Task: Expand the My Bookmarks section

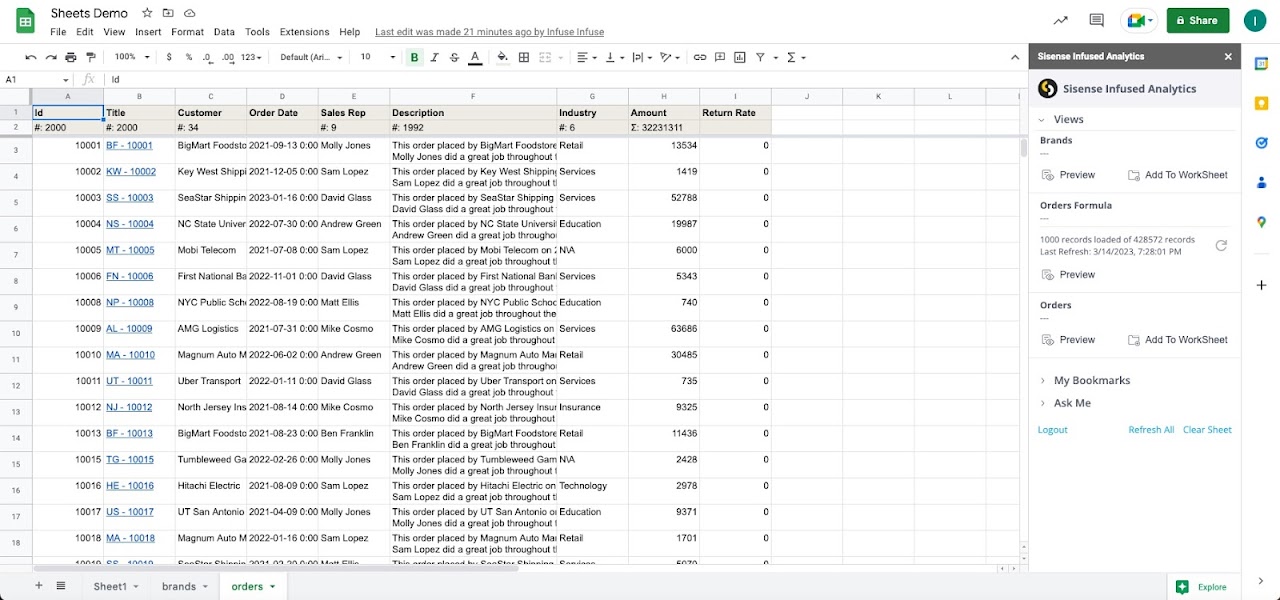Action: [1085, 381]
